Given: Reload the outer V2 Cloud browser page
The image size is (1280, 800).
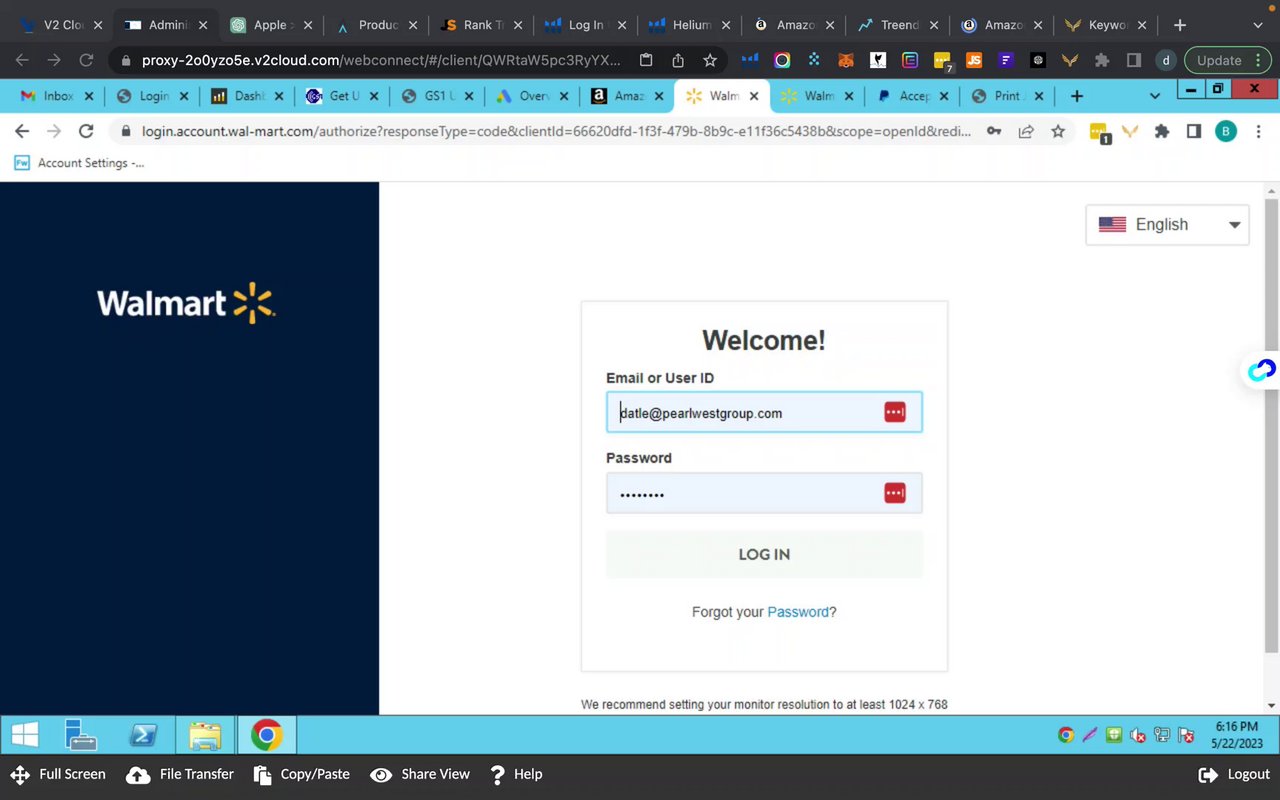Looking at the screenshot, I should (86, 60).
